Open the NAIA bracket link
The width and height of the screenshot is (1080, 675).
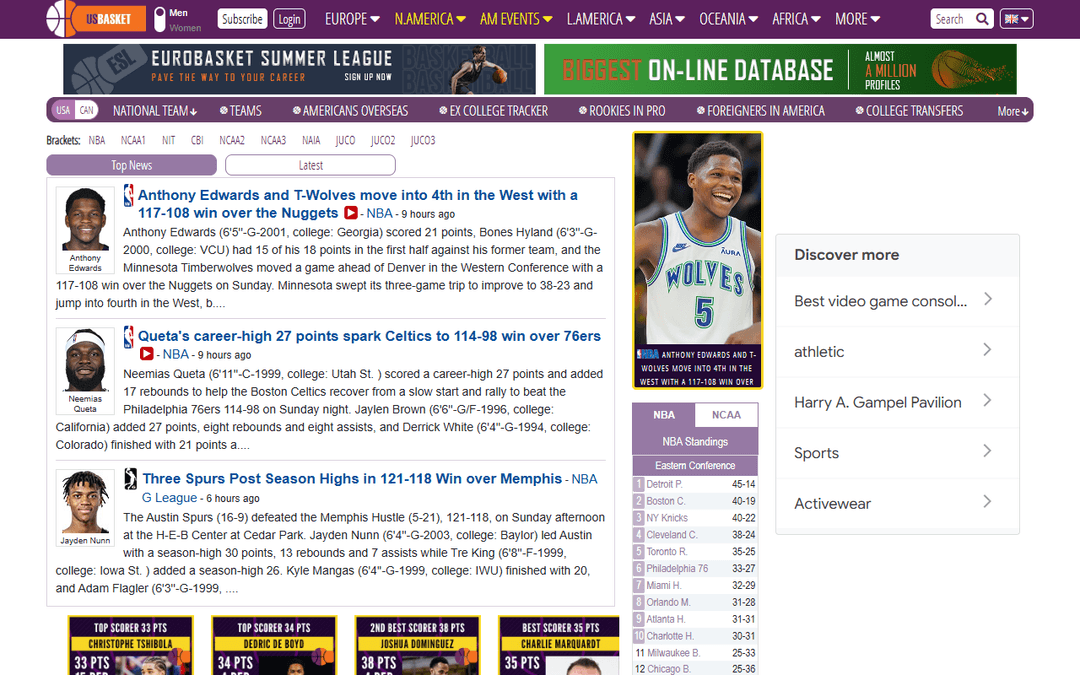pyautogui.click(x=311, y=141)
